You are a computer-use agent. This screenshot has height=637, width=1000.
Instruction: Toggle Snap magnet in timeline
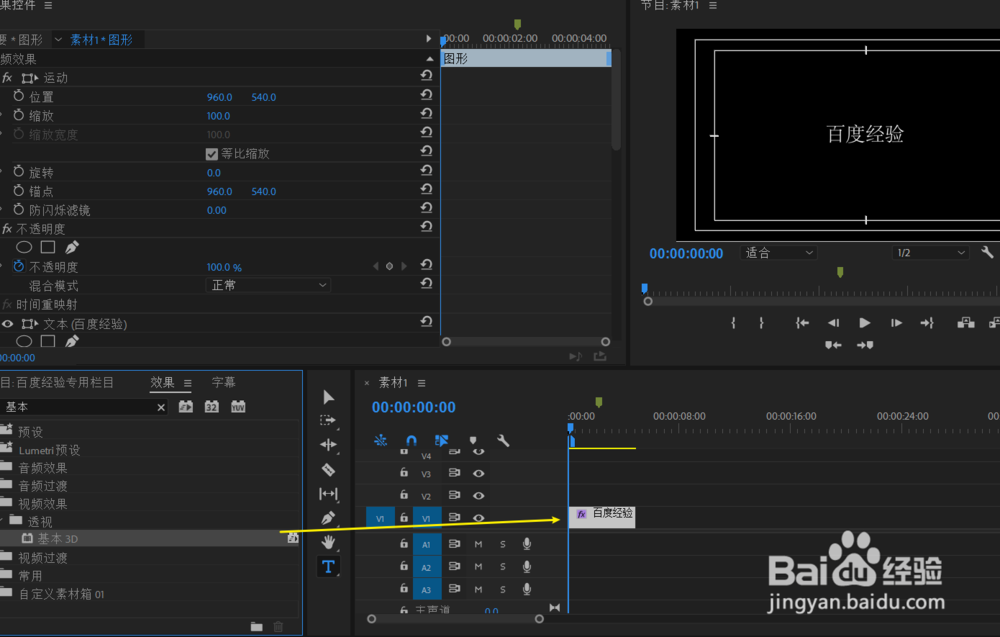pos(411,440)
